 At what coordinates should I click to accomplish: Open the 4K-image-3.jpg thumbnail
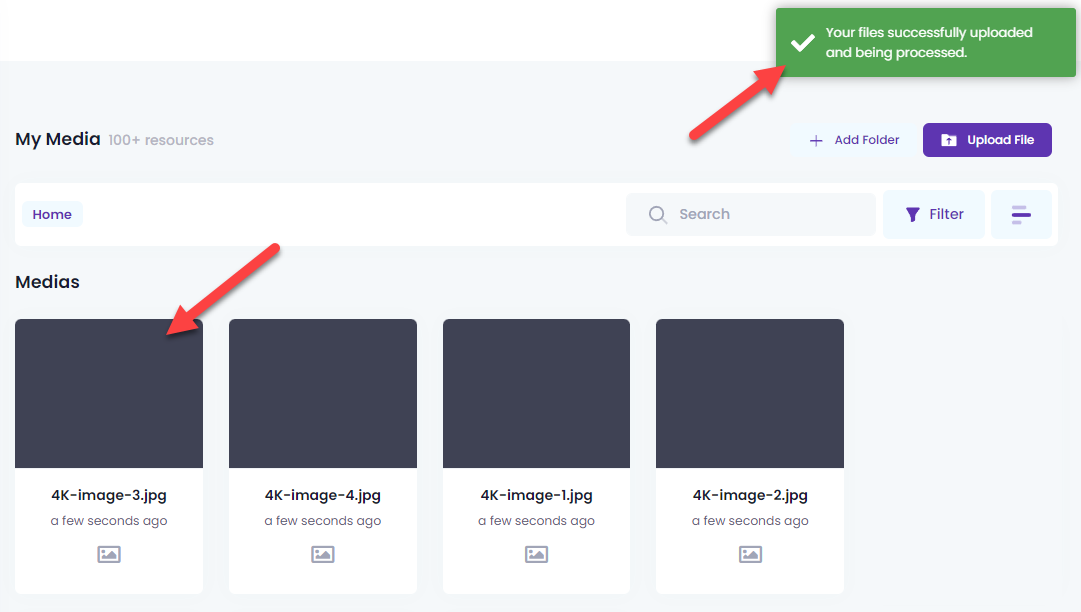(x=109, y=394)
